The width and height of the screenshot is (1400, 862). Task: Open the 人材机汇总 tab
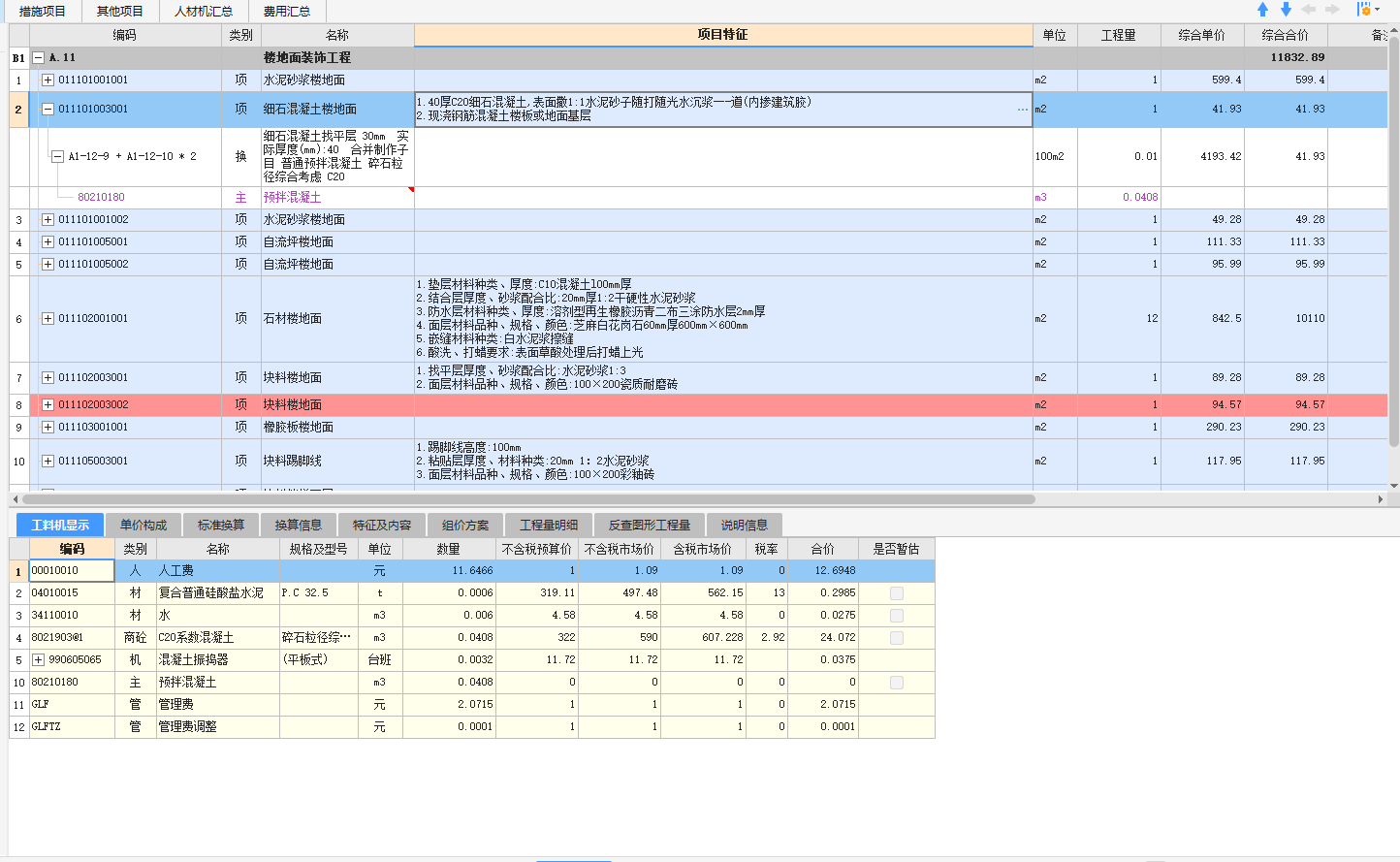[x=204, y=11]
